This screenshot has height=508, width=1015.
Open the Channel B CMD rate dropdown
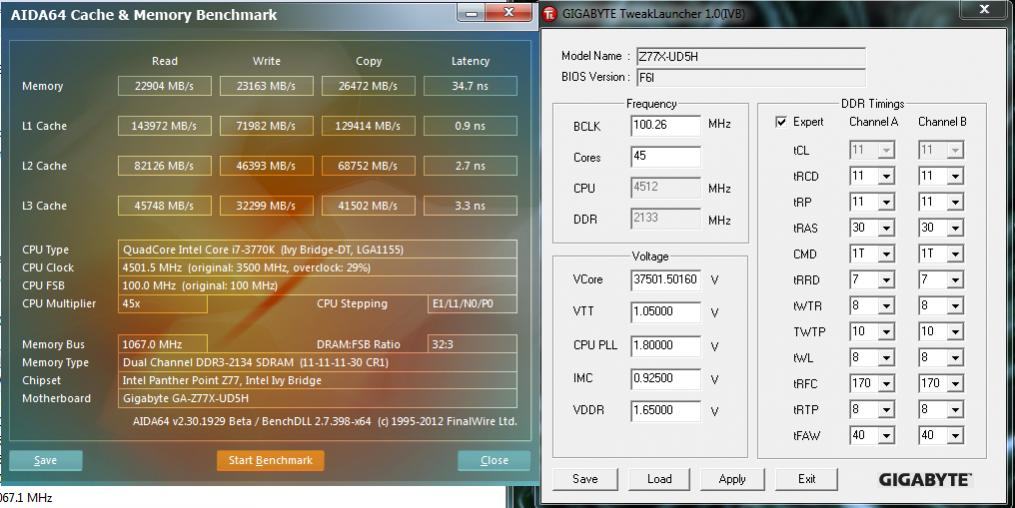coord(955,254)
